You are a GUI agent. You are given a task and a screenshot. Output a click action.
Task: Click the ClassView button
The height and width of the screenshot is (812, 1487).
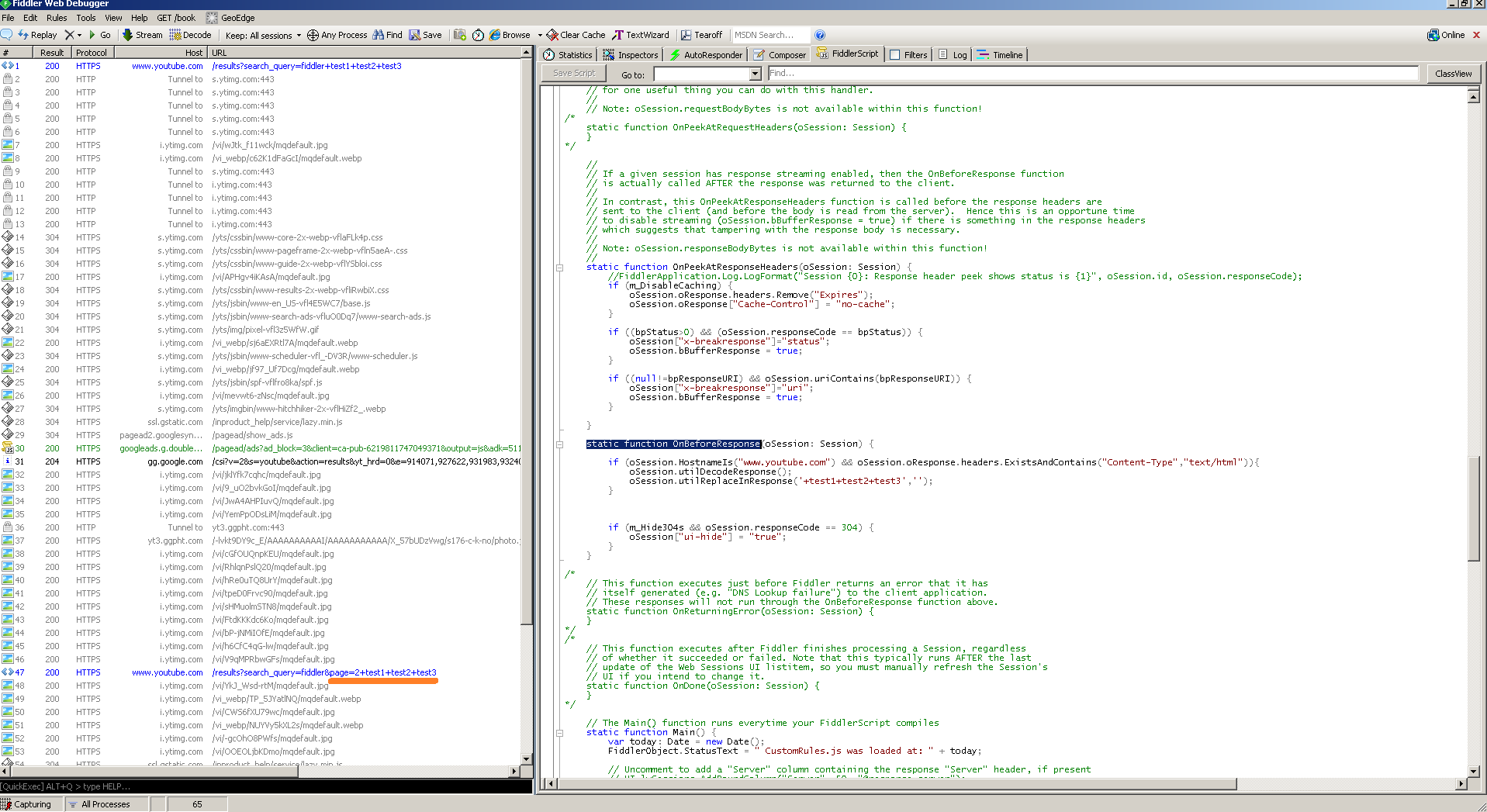(1453, 74)
